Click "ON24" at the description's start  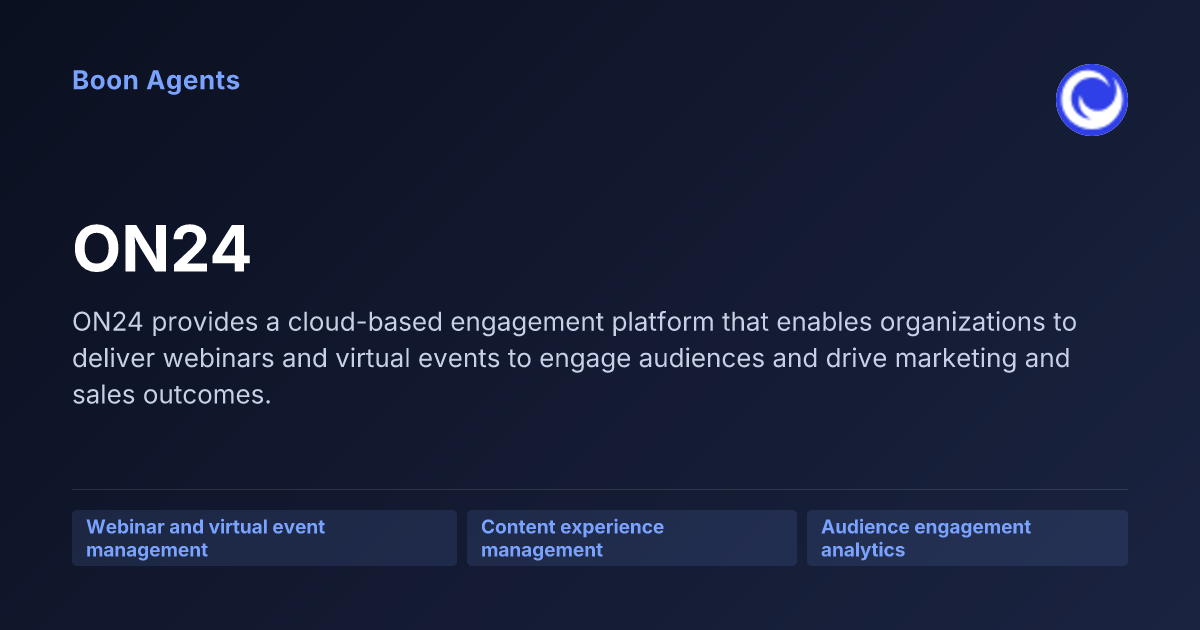(108, 323)
